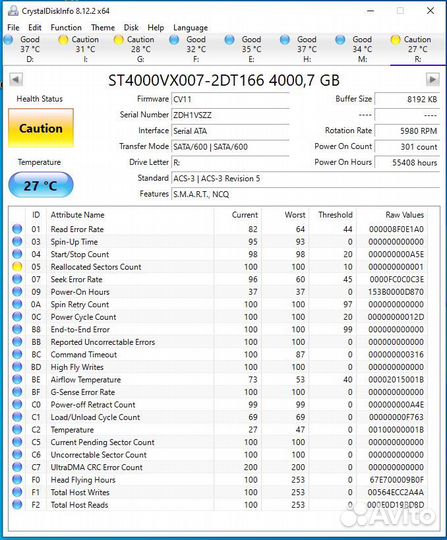Click the Interface field Serial ATA
Screen dimensions: 447x540
pos(230,131)
